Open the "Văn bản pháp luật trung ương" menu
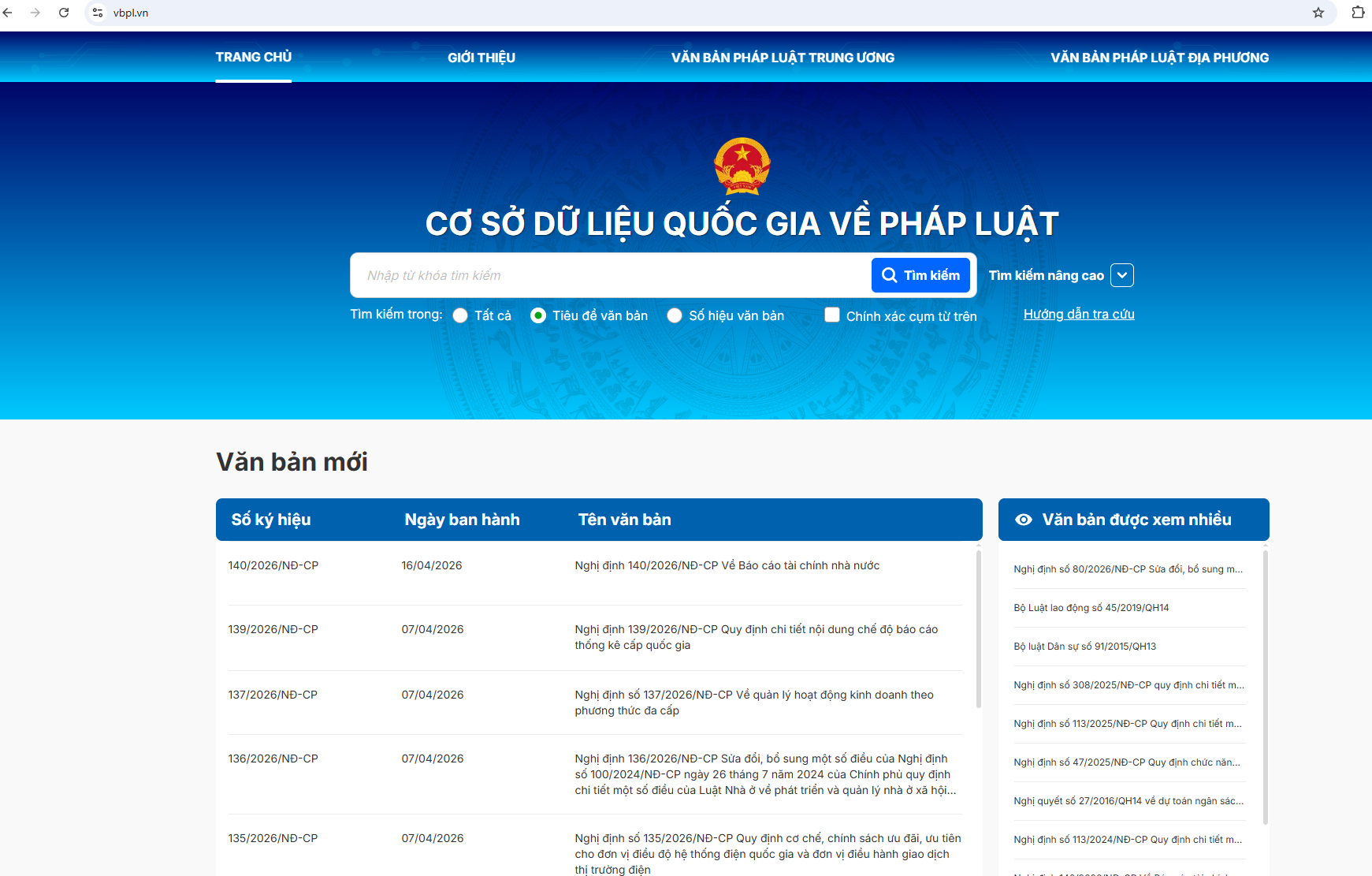Screen dimensions: 1372x876 (x=783, y=58)
